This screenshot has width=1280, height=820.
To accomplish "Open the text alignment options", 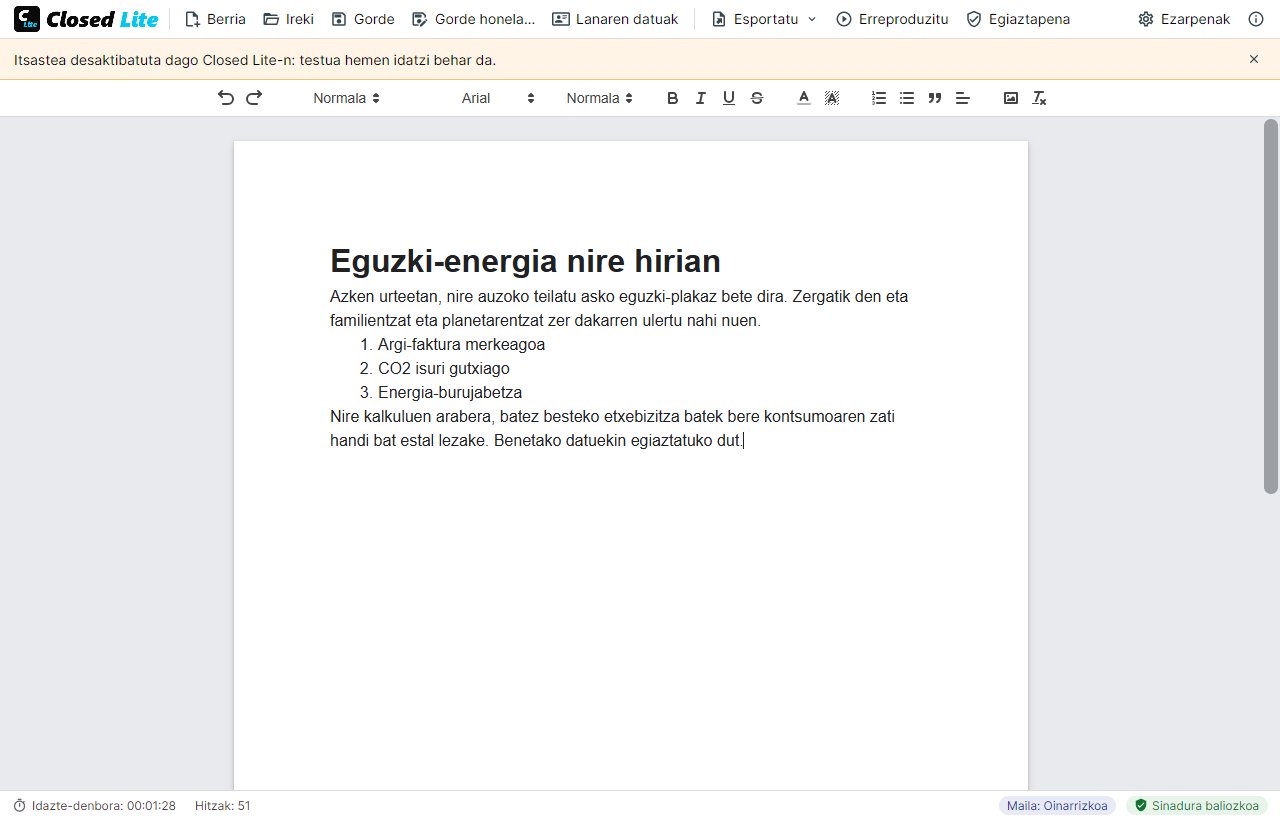I will pos(963,98).
